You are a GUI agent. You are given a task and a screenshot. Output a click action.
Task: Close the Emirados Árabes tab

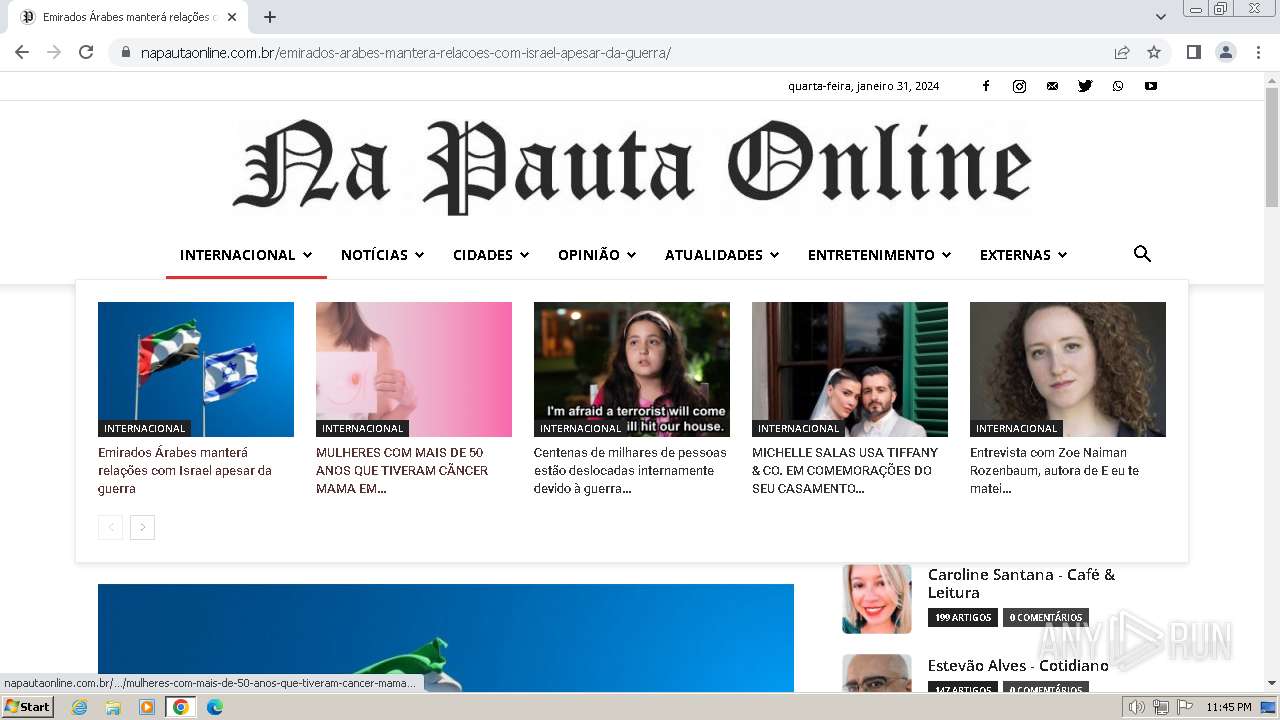click(x=232, y=17)
